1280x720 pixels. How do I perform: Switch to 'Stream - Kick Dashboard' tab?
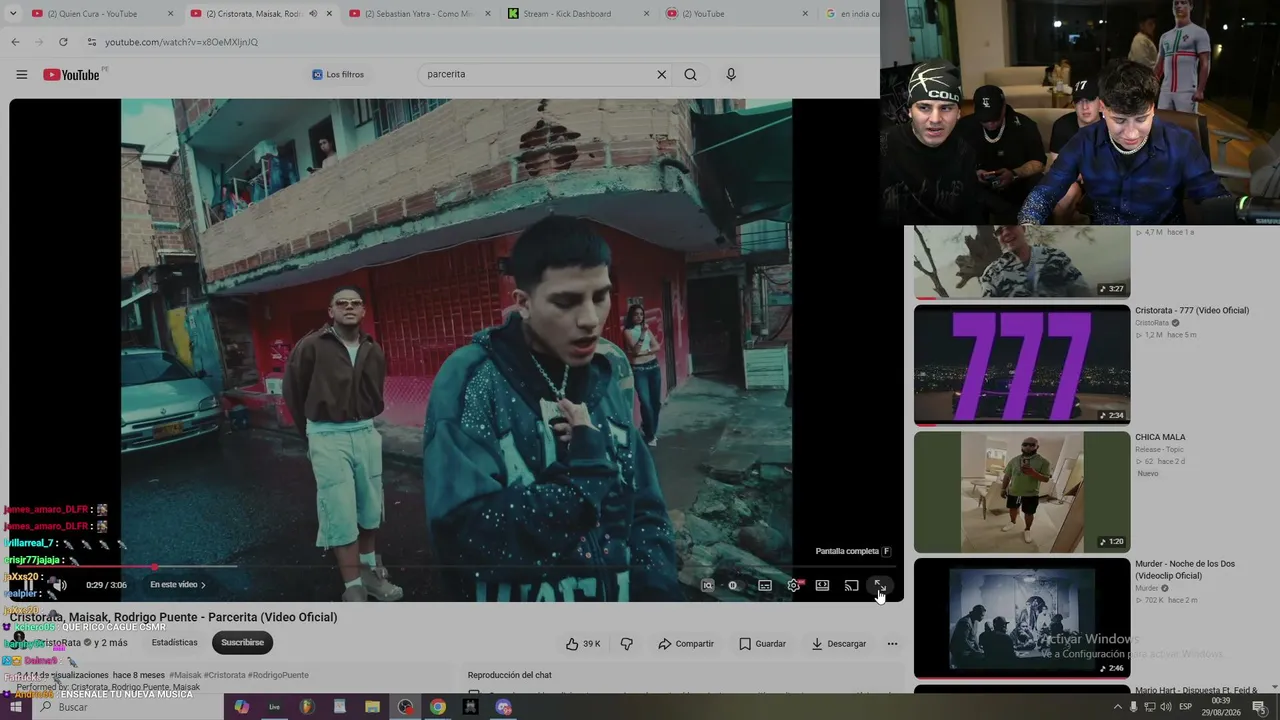(x=580, y=14)
